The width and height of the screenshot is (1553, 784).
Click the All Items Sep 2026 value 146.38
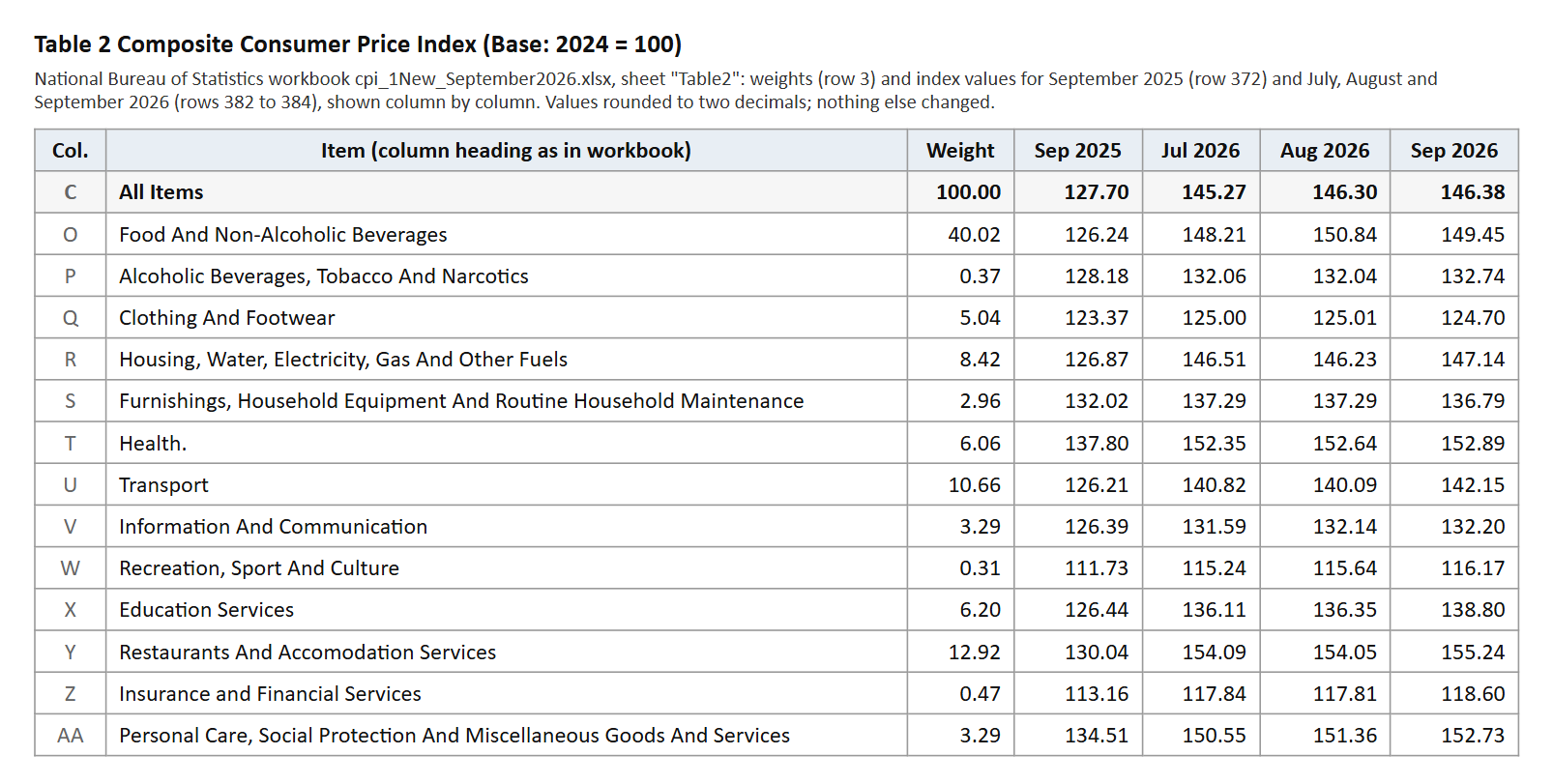[x=1473, y=192]
